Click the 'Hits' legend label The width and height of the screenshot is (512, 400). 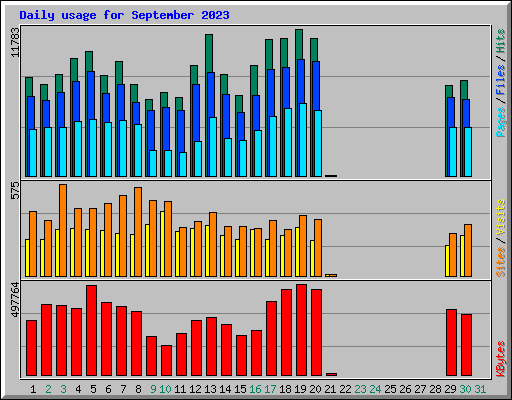tap(500, 41)
